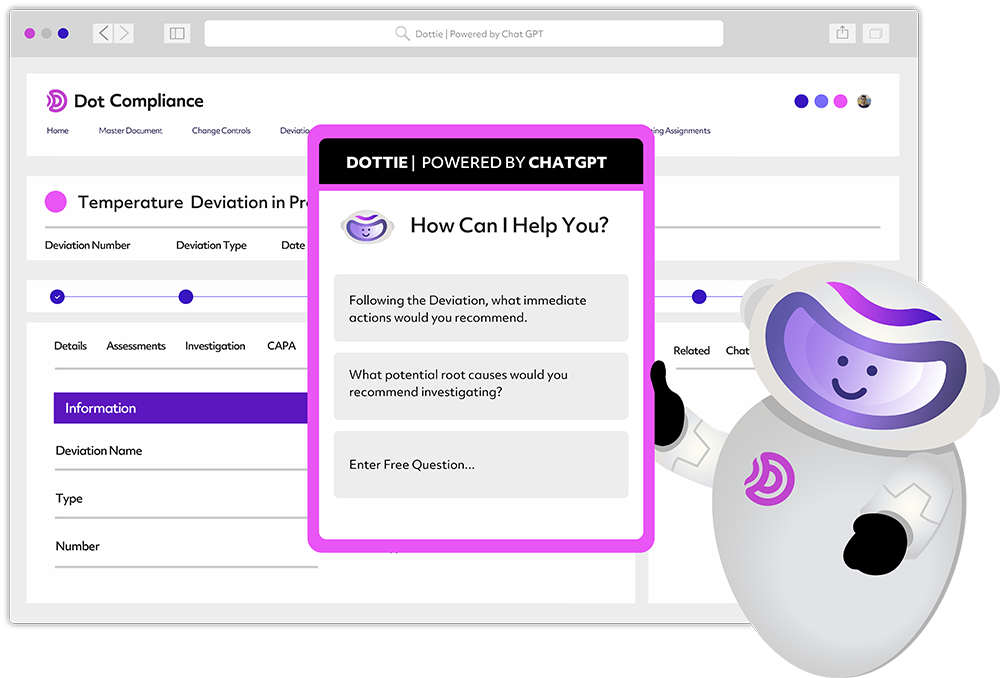Switch to the Investigation tab
The width and height of the screenshot is (1000, 678).
pos(215,346)
